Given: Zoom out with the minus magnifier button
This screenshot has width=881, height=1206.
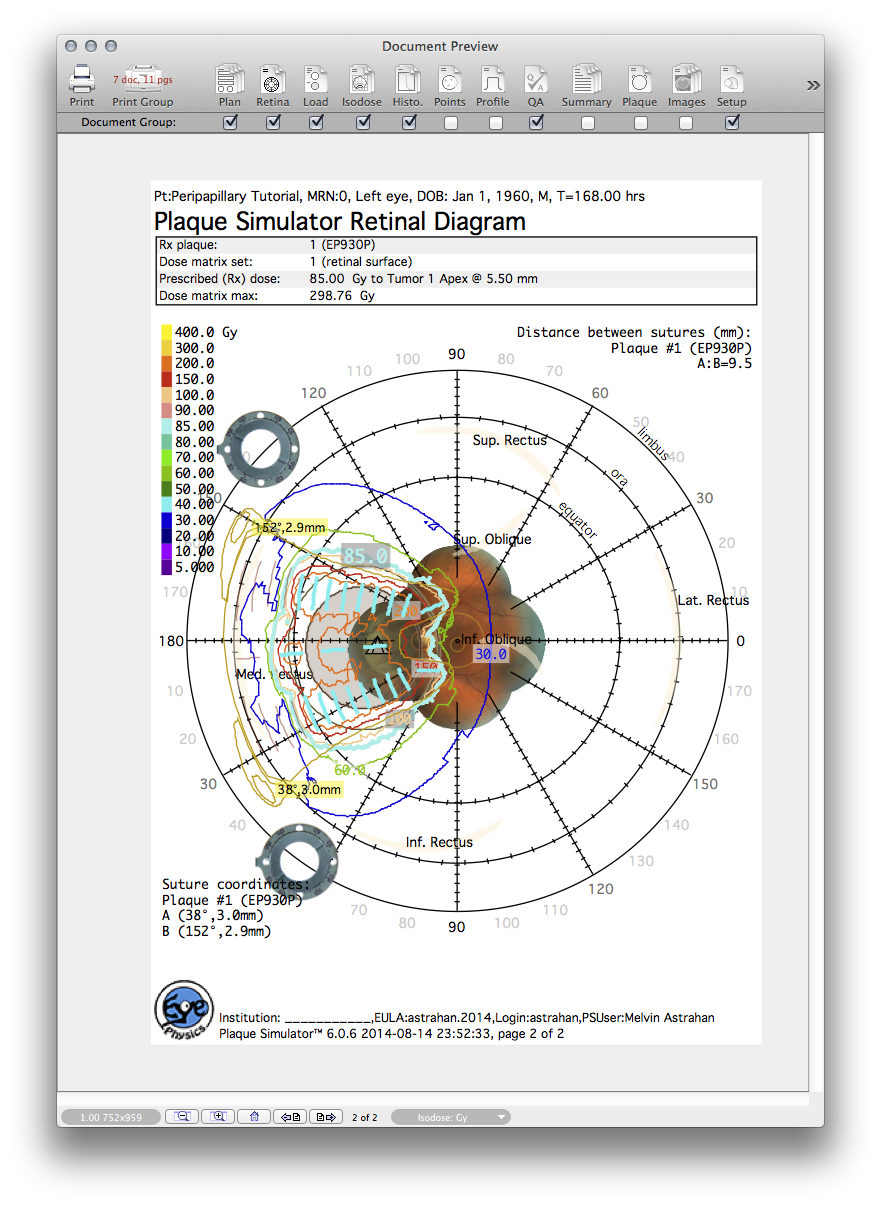Looking at the screenshot, I should pos(182,1117).
